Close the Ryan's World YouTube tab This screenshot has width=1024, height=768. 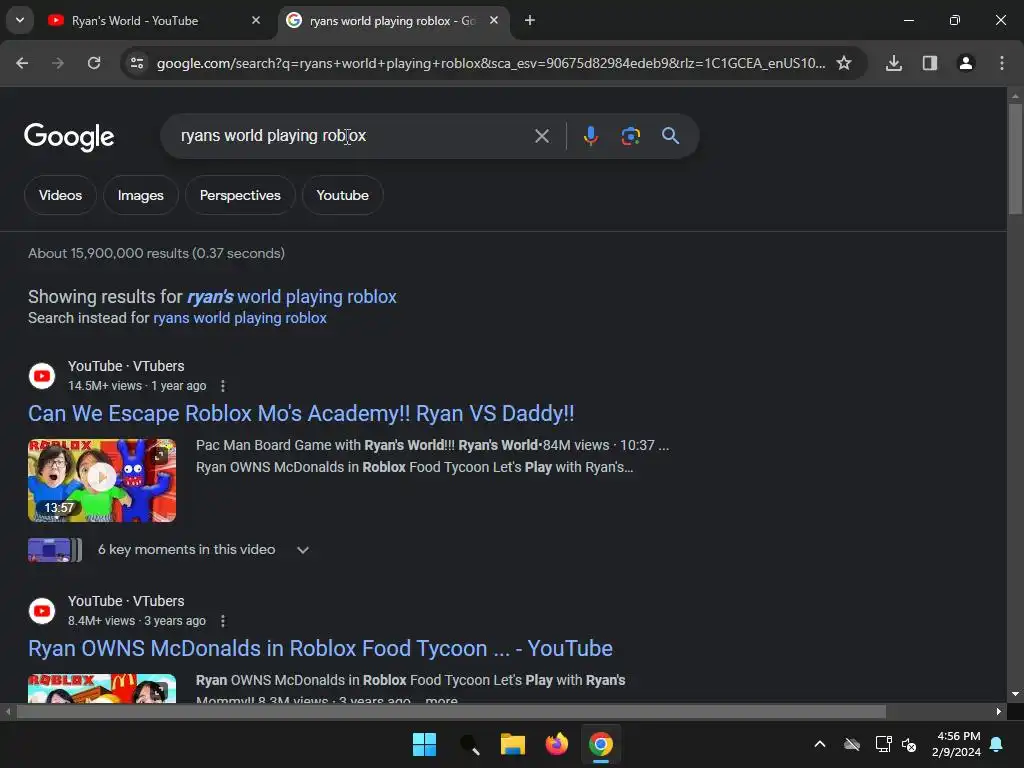[x=256, y=20]
